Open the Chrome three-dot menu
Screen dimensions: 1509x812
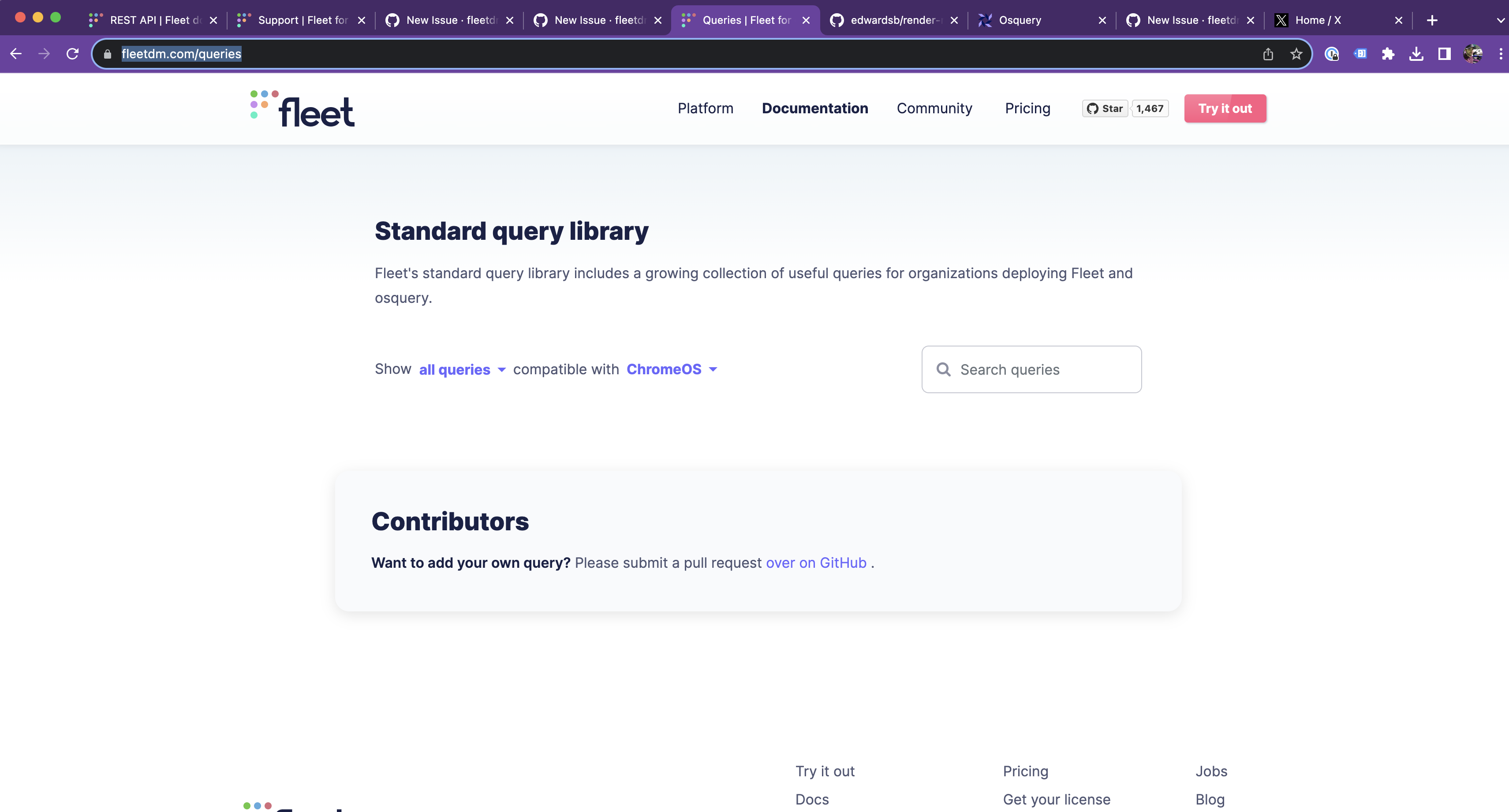pyautogui.click(x=1500, y=54)
